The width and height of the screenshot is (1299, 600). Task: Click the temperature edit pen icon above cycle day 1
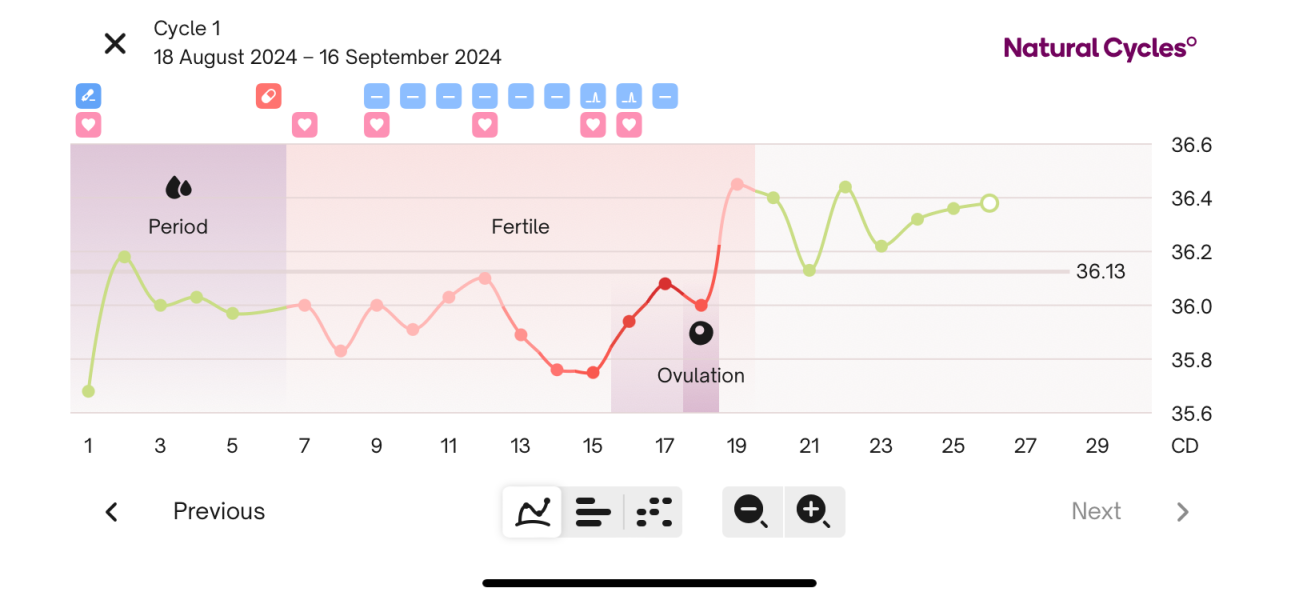pyautogui.click(x=88, y=96)
